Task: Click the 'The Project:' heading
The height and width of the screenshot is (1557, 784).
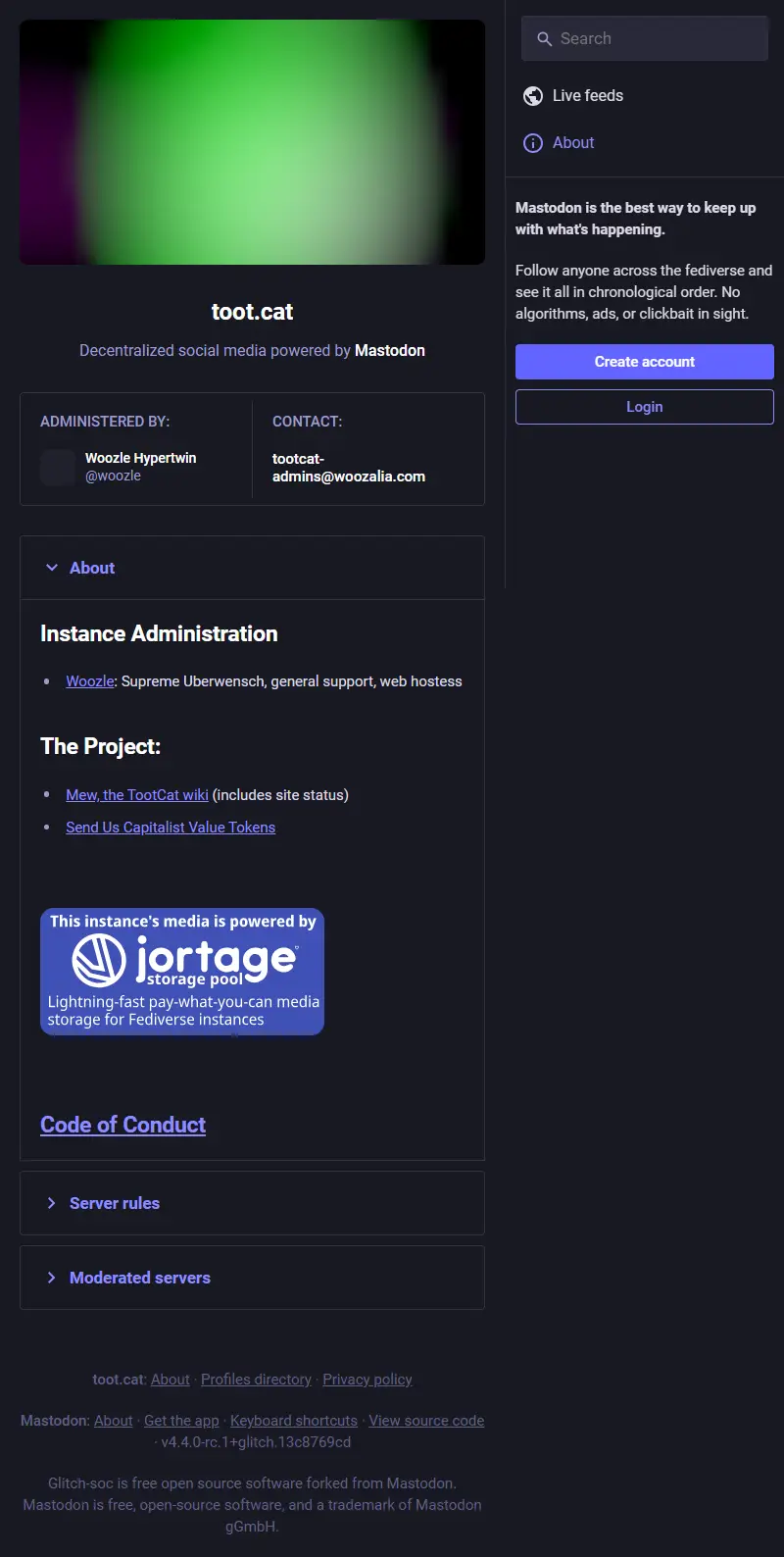Action: 100,746
